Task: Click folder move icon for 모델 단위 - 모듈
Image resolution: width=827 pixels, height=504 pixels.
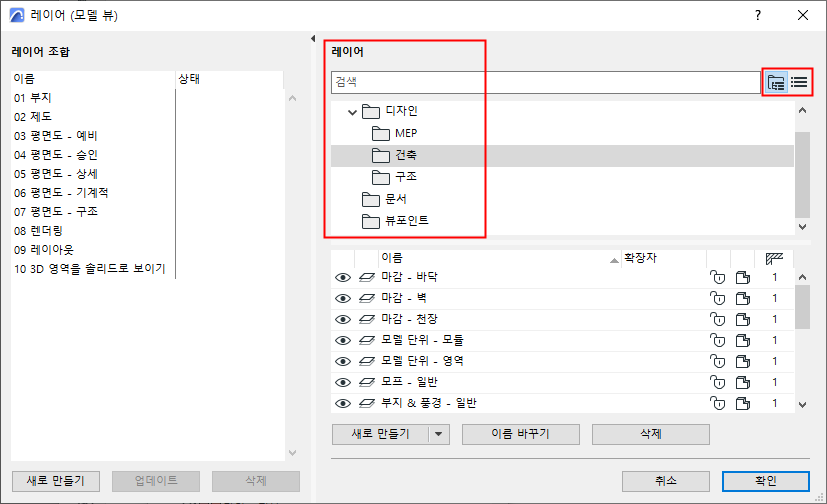Action: click(743, 341)
